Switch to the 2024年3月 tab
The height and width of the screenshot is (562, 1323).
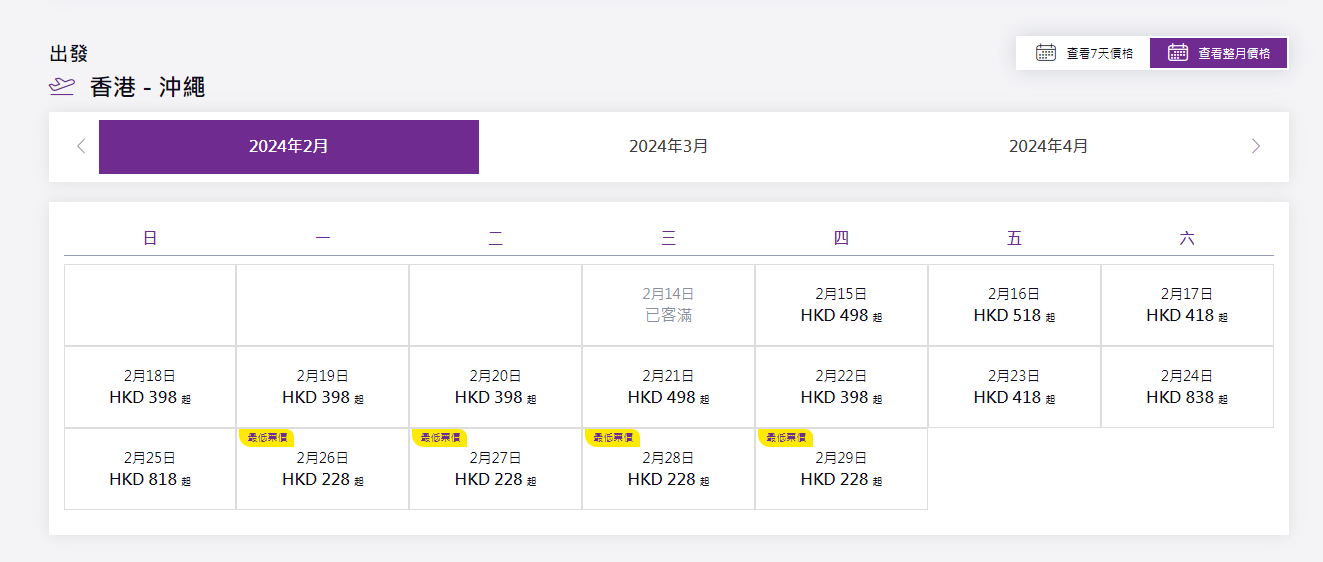pyautogui.click(x=668, y=147)
